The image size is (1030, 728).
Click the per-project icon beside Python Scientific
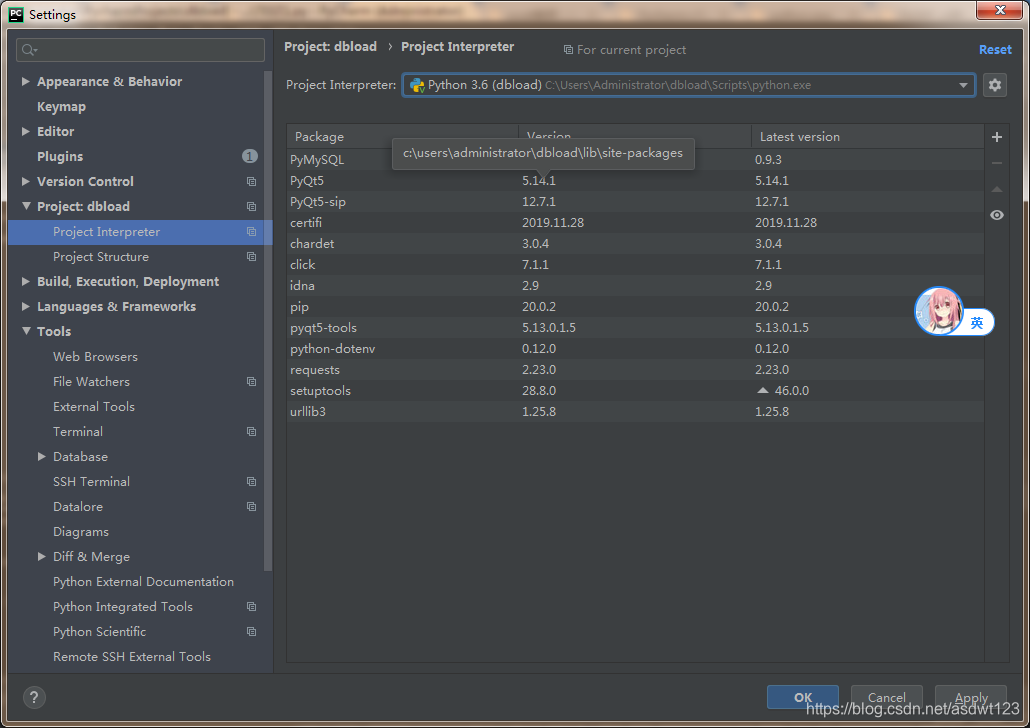[251, 631]
